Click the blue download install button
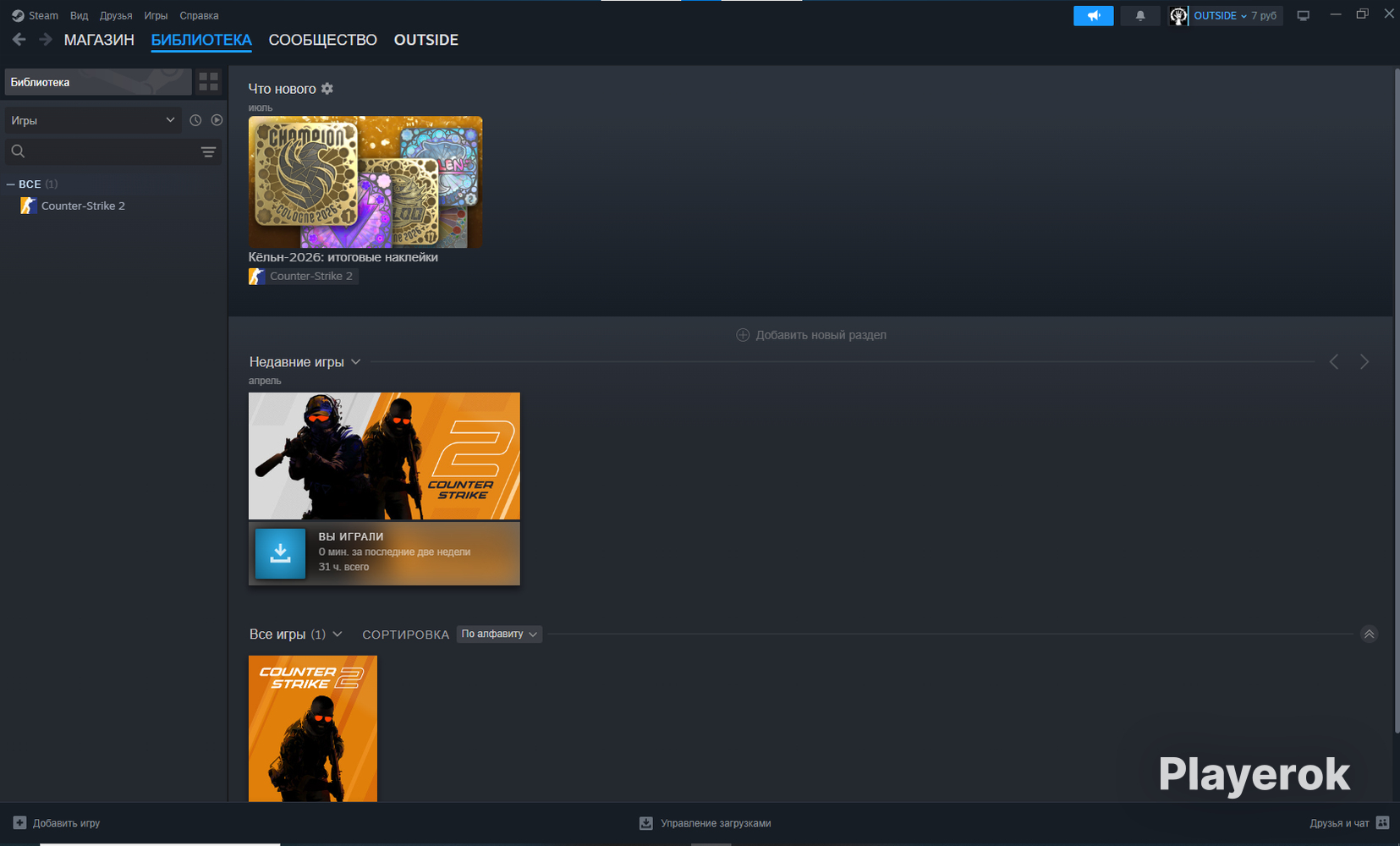The image size is (1400, 846). tap(280, 553)
